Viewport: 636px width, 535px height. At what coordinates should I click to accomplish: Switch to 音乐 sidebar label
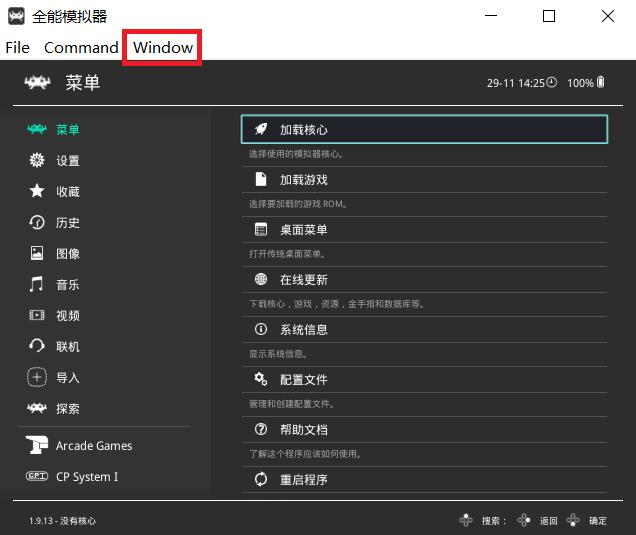[68, 285]
